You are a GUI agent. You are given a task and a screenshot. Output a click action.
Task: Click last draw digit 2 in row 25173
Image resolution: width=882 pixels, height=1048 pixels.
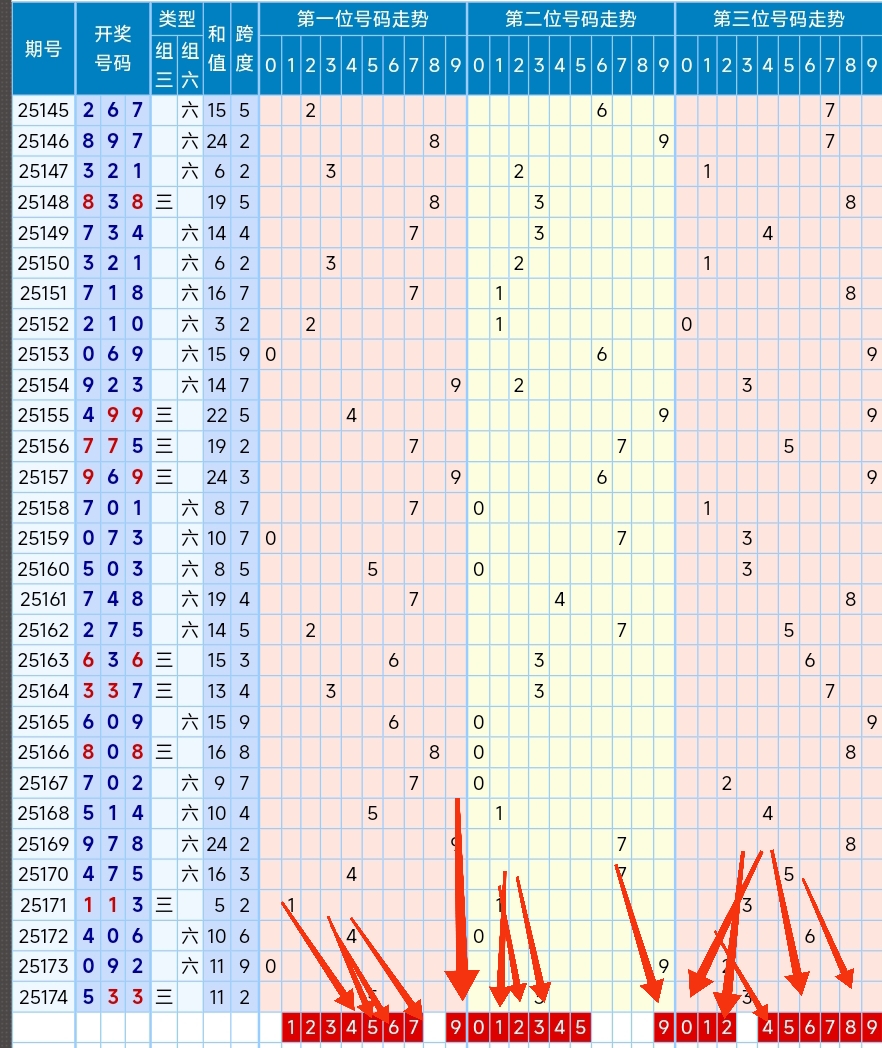point(137,966)
